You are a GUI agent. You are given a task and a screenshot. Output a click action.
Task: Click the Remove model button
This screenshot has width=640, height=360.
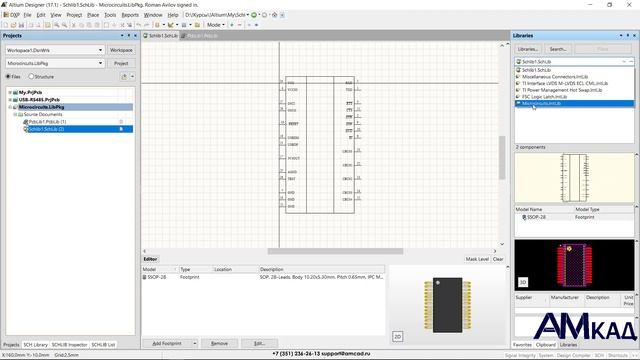(x=219, y=344)
